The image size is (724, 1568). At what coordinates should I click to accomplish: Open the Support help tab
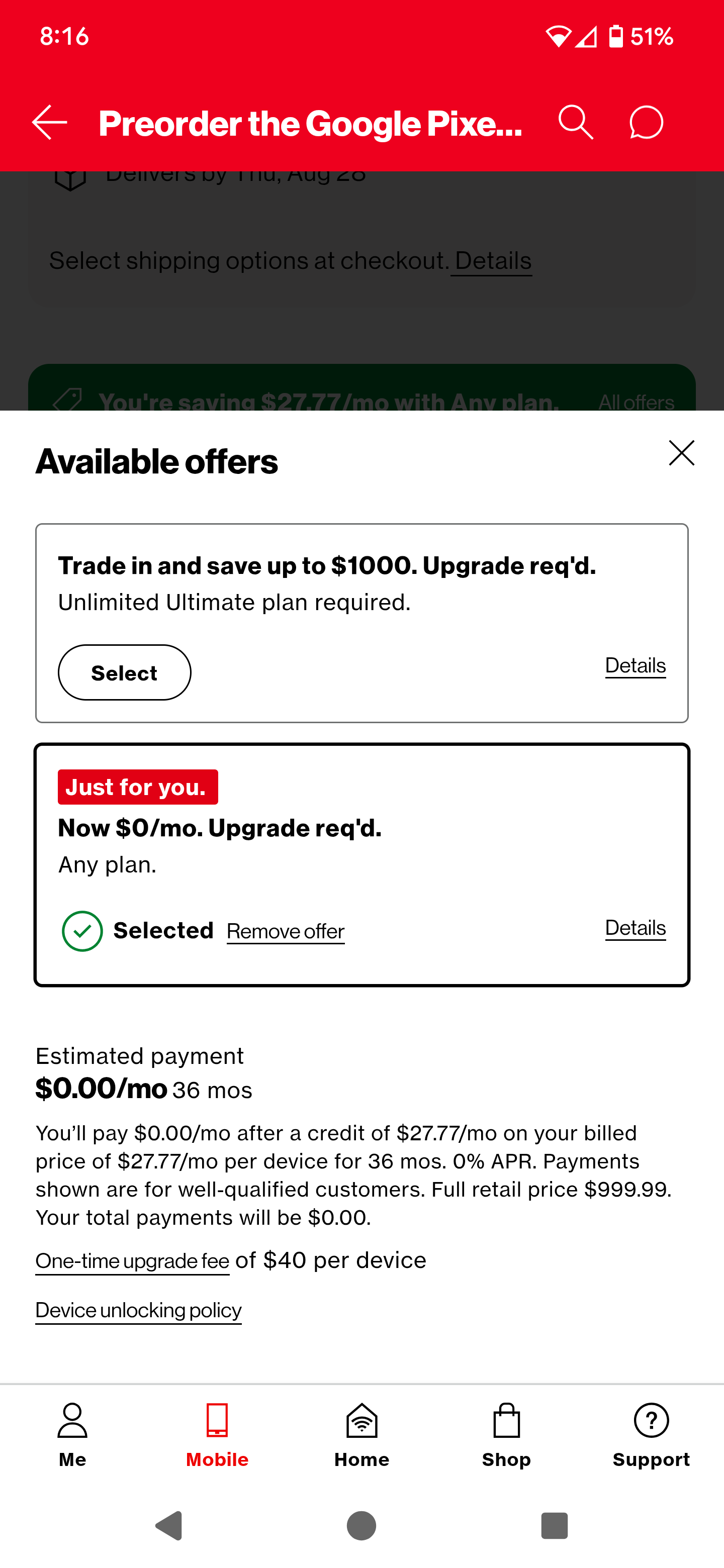click(651, 1434)
